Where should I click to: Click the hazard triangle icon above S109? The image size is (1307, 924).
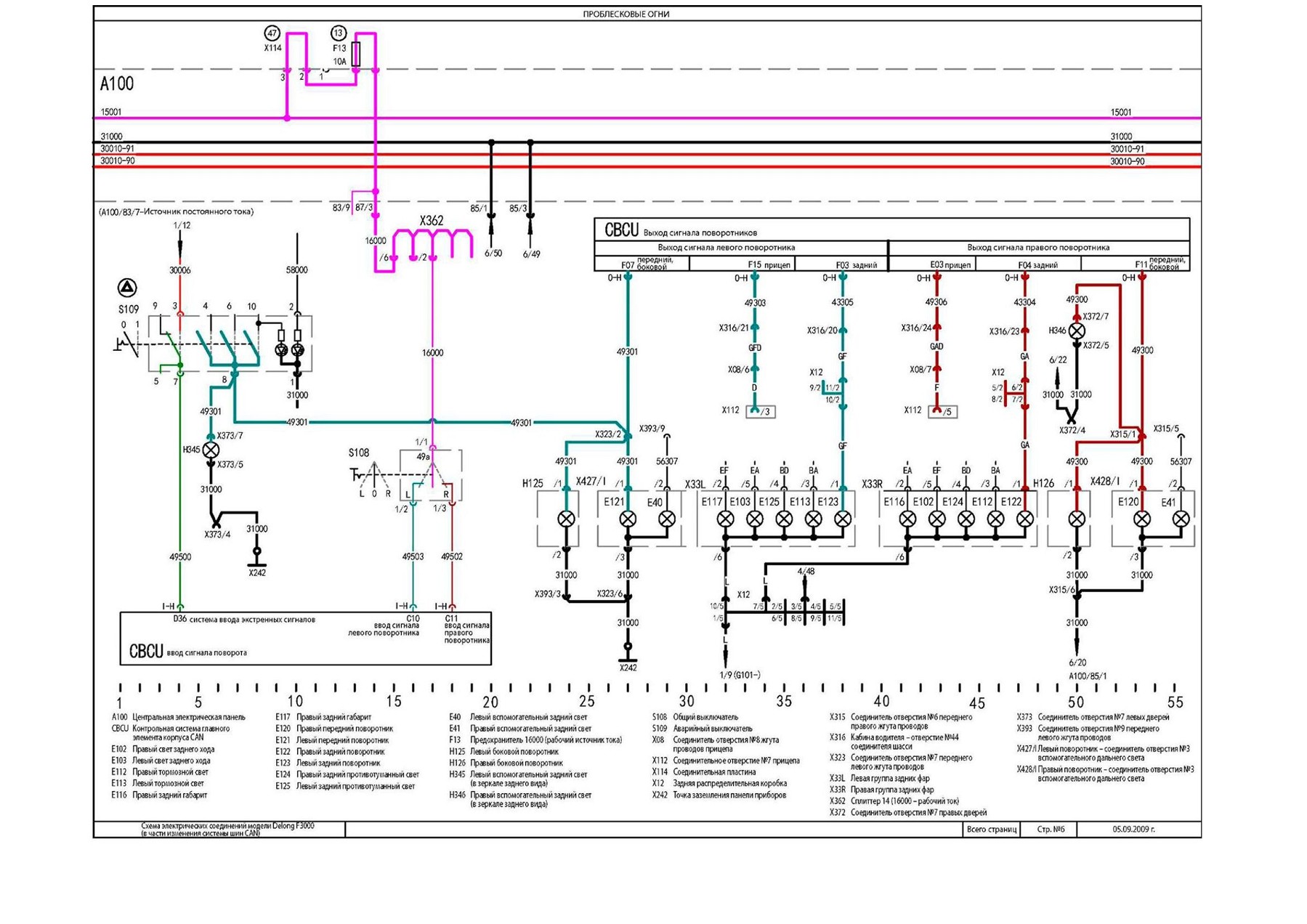[x=127, y=288]
